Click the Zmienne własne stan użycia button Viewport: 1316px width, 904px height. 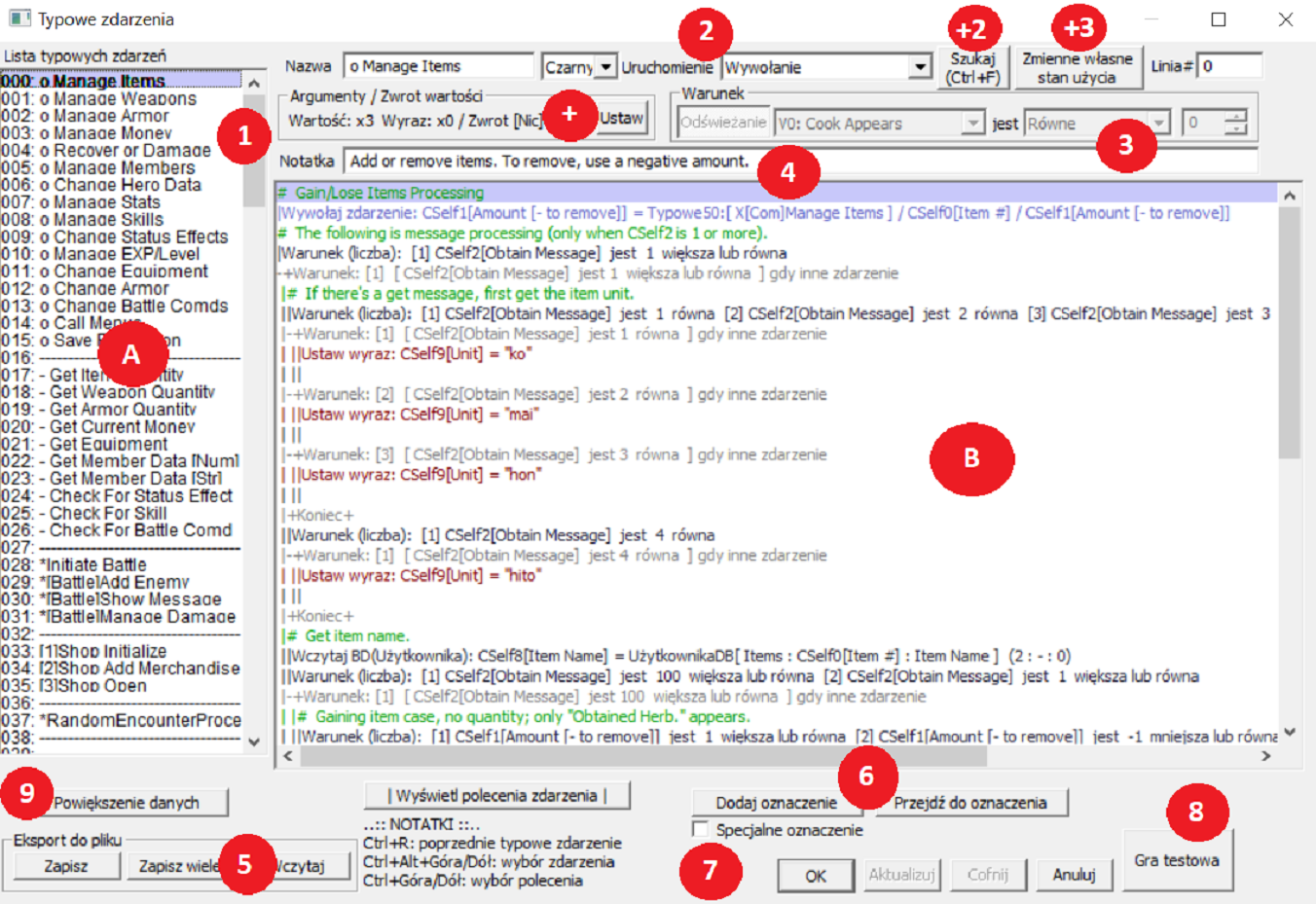coord(1077,69)
